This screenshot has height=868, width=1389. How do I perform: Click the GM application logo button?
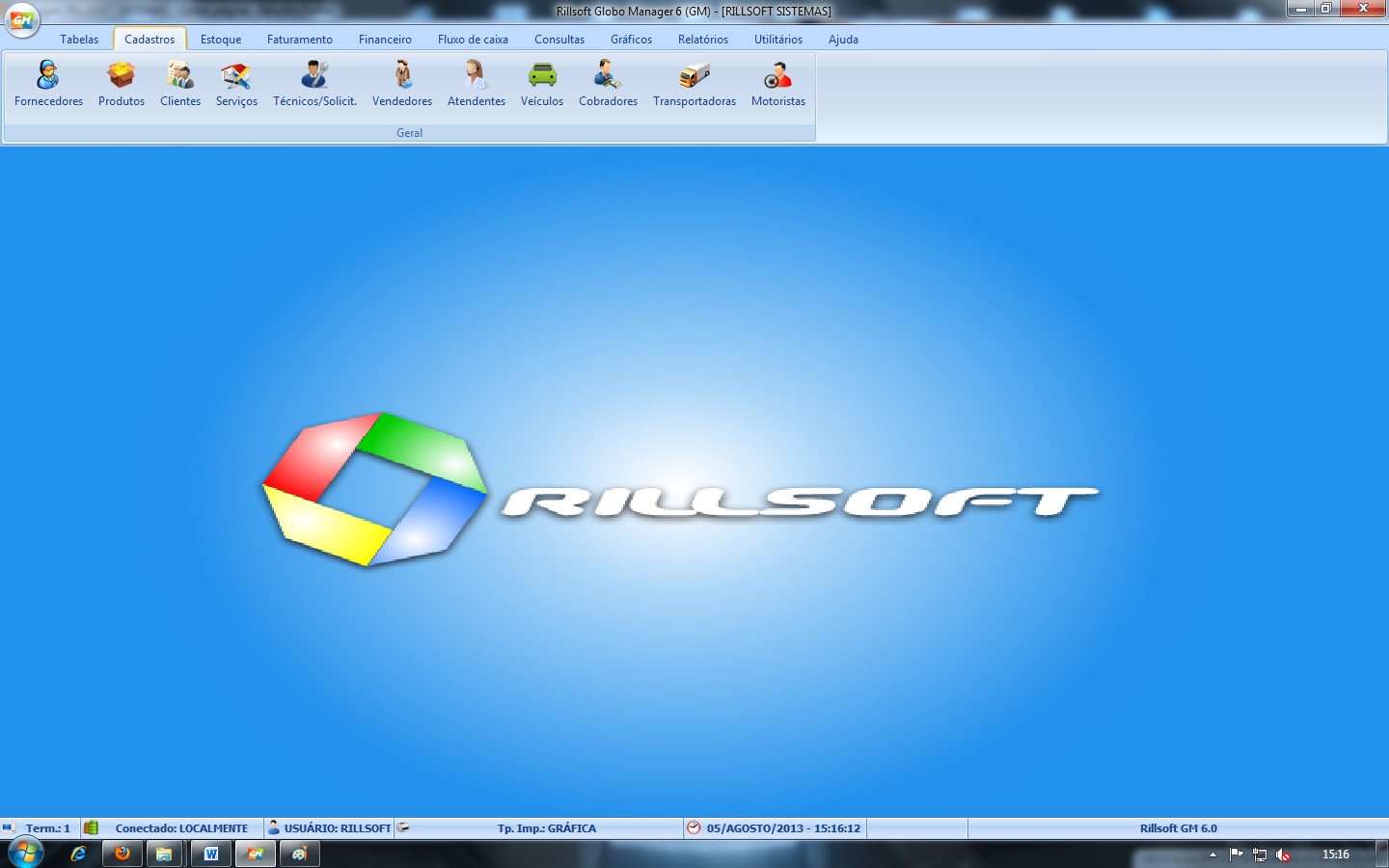[x=23, y=21]
